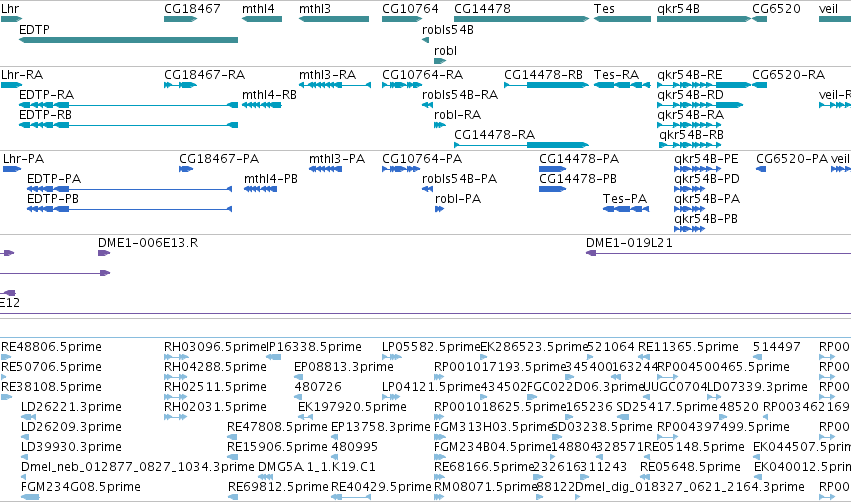Open EST EK197920.5prime
The height and width of the screenshot is (502, 851).
click(x=352, y=407)
